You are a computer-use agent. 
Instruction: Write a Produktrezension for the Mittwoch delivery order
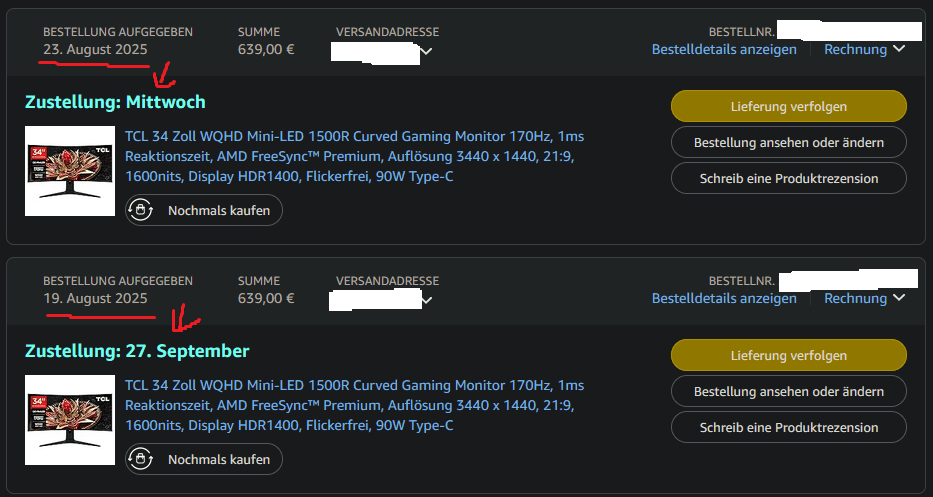coord(788,179)
